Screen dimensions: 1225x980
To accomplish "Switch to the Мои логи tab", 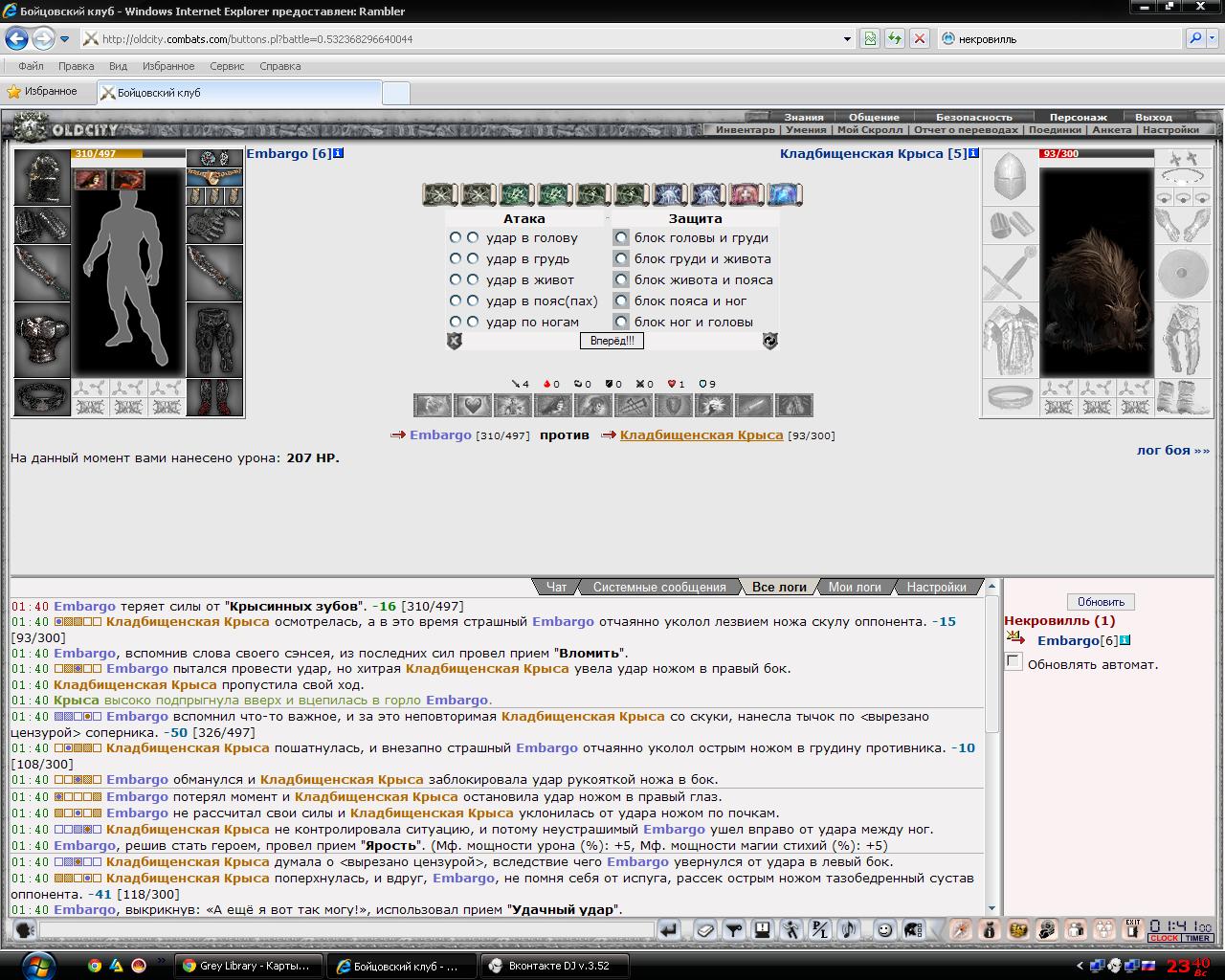I will [x=855, y=587].
